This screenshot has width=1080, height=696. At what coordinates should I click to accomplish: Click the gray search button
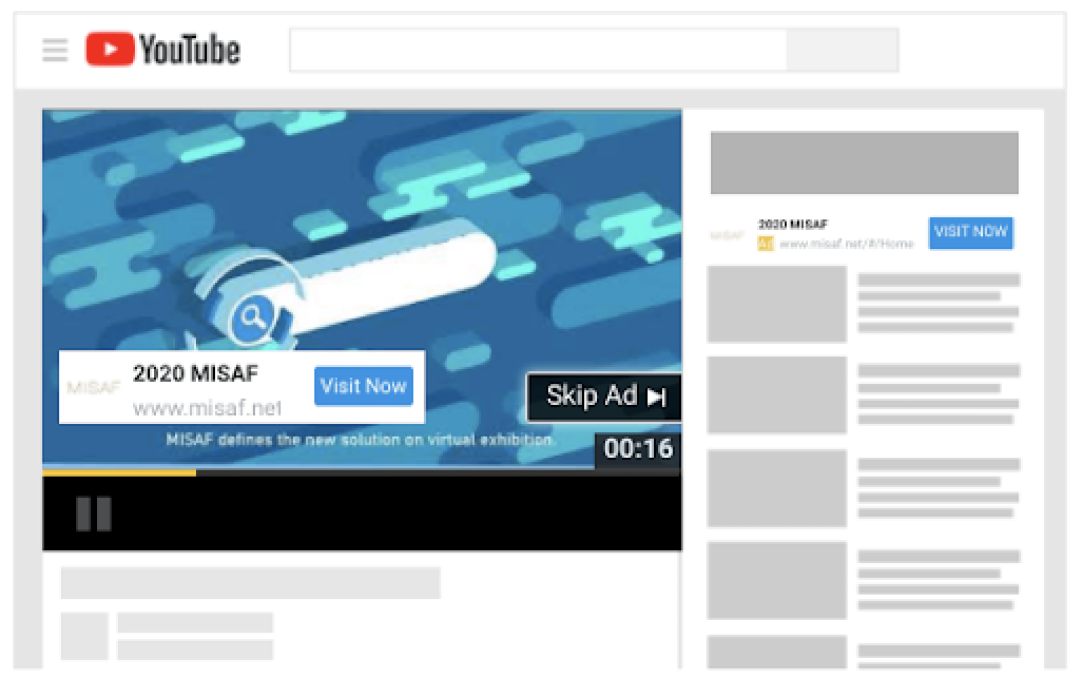[842, 50]
